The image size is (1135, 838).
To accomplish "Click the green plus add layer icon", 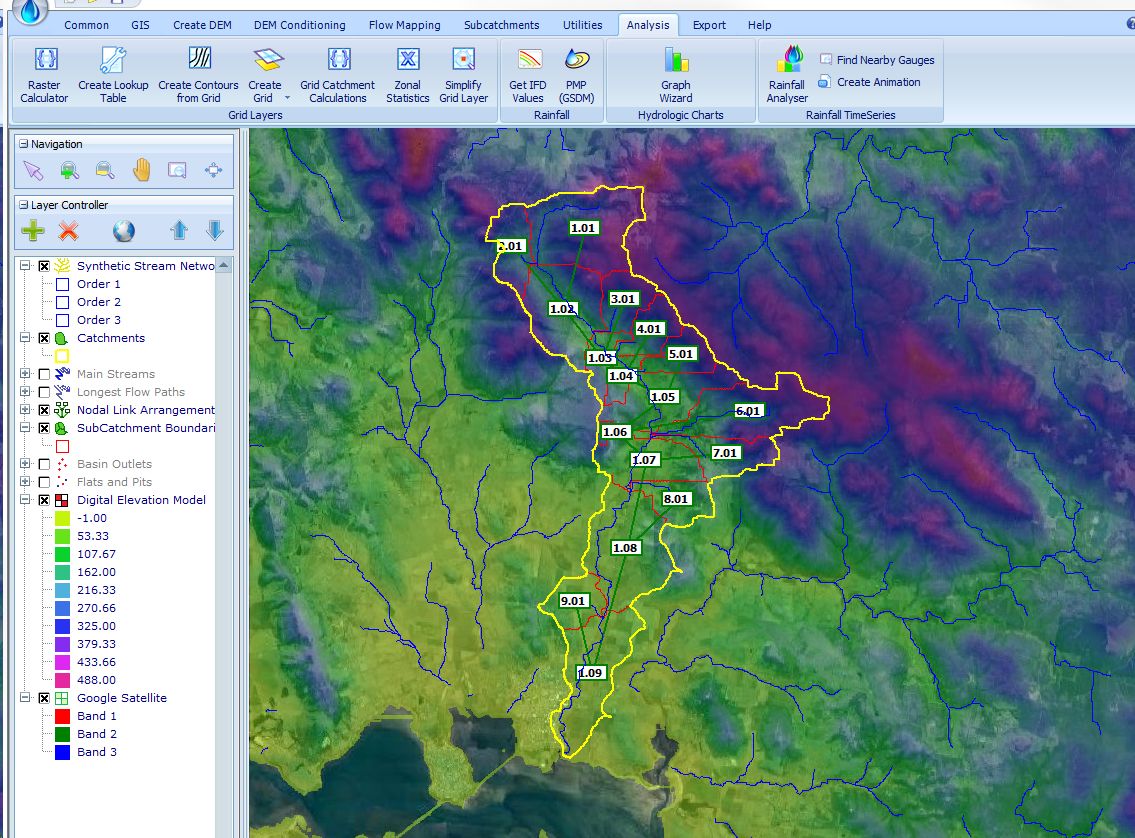I will pos(33,231).
